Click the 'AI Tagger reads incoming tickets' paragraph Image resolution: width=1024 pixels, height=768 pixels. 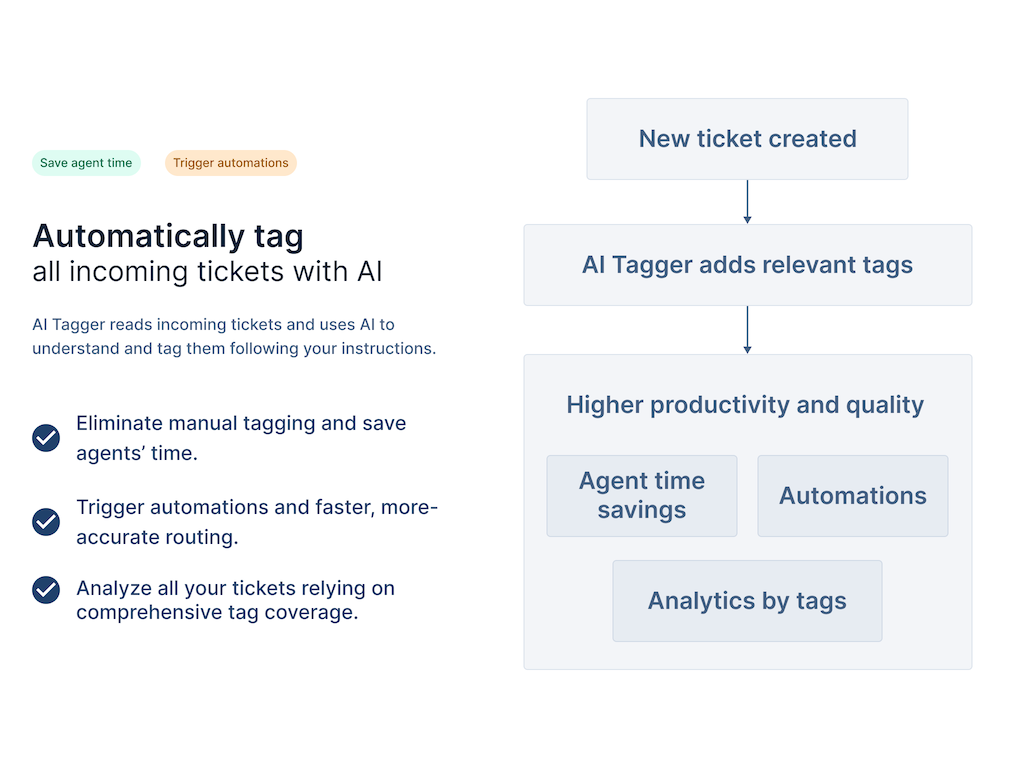click(x=234, y=337)
